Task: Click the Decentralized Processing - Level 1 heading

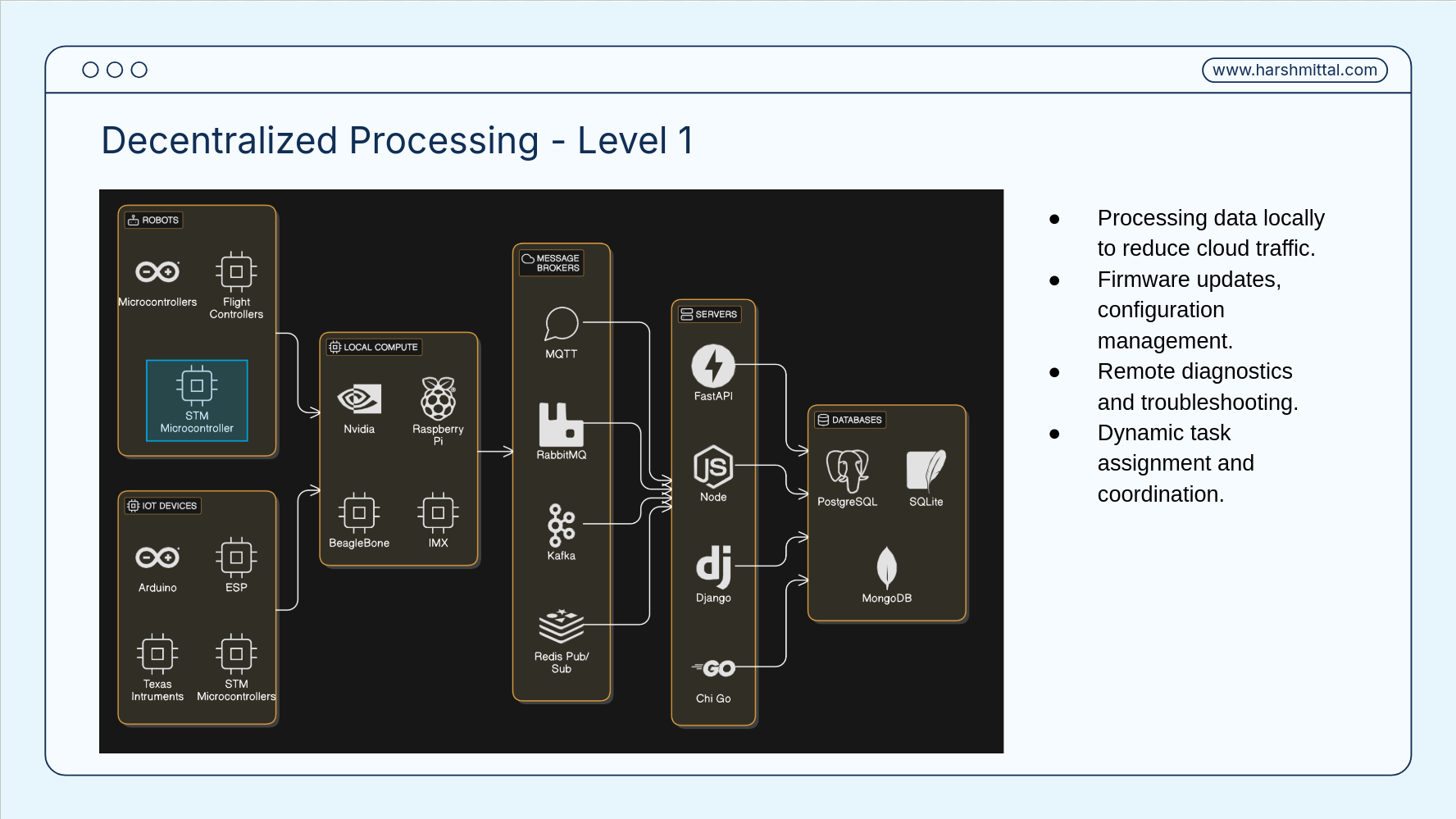Action: [x=398, y=140]
